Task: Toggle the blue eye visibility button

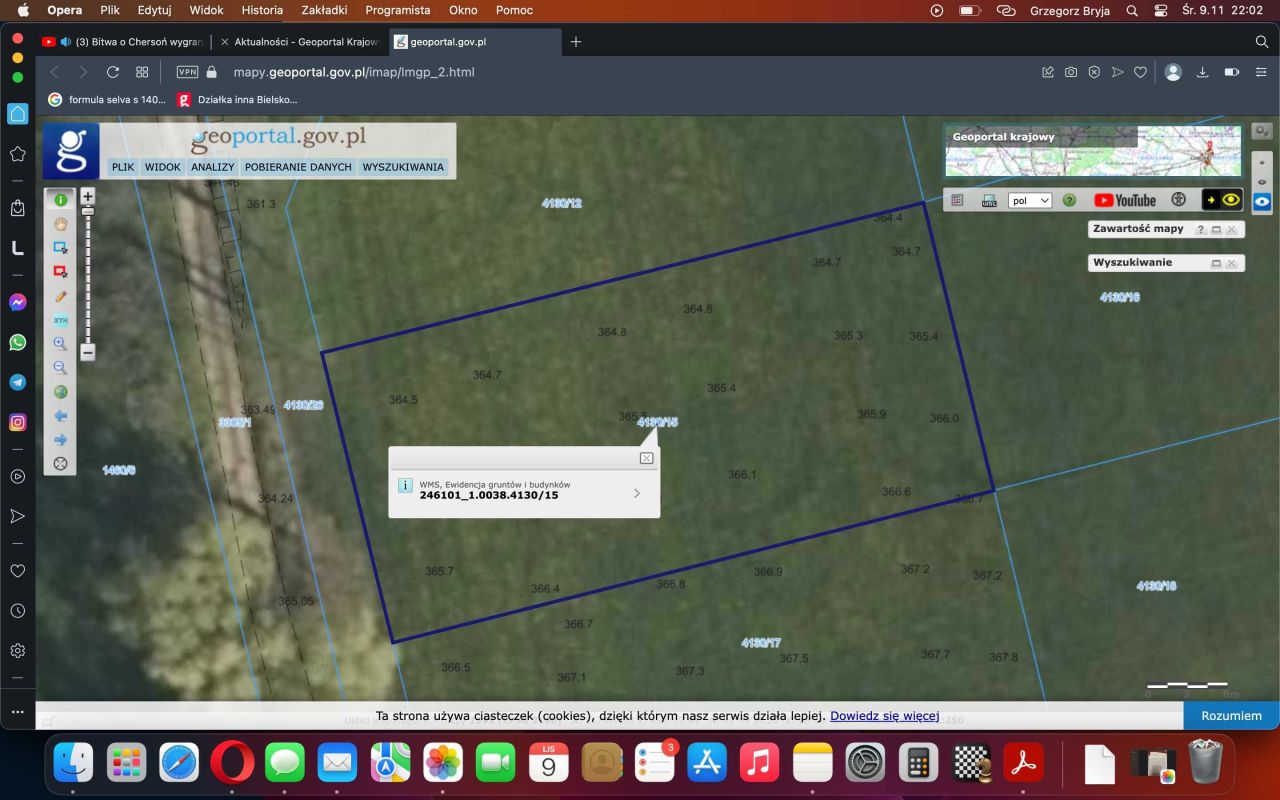Action: 1262,201
